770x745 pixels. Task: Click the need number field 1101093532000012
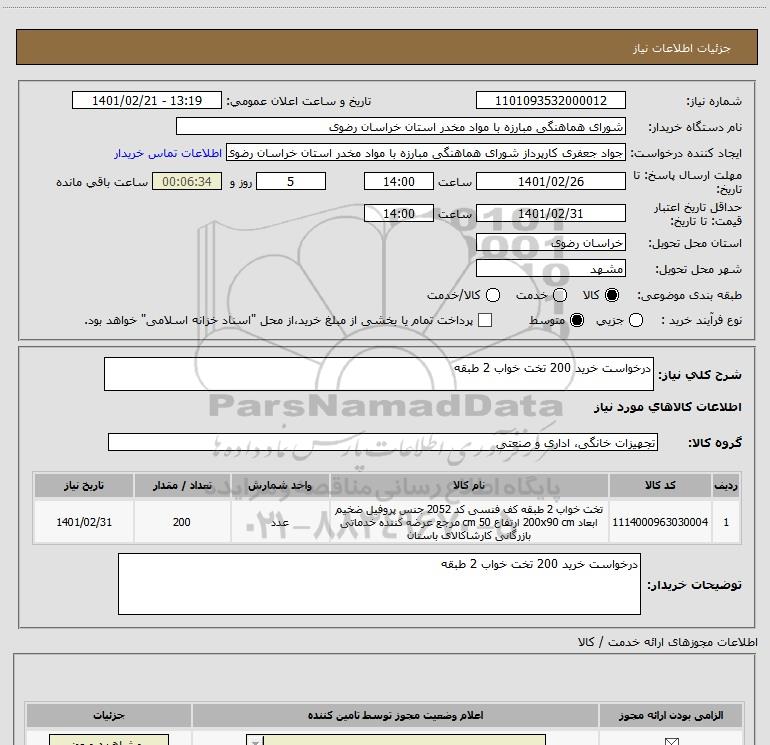550,100
